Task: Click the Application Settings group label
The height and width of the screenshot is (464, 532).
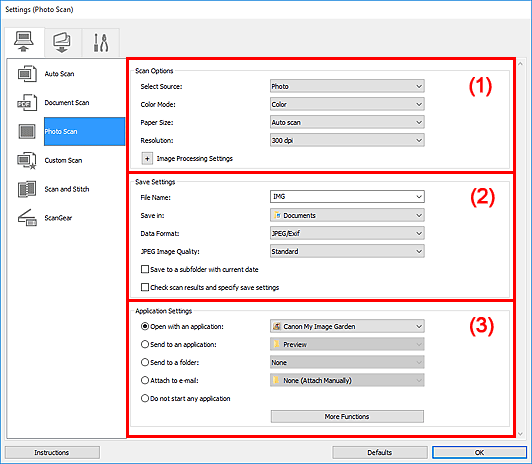Action: pyautogui.click(x=164, y=311)
